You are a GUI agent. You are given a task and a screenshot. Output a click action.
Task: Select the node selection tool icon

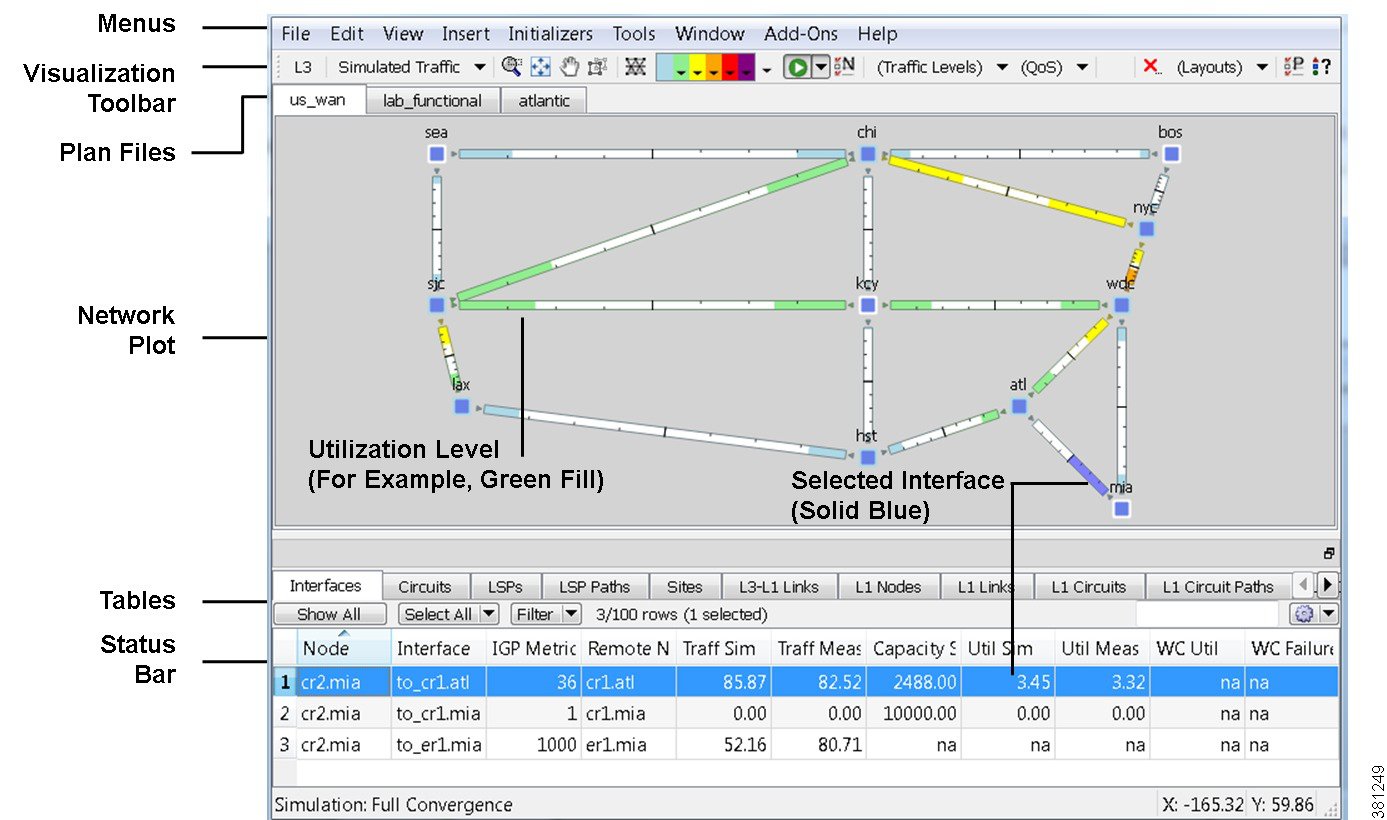coord(597,66)
